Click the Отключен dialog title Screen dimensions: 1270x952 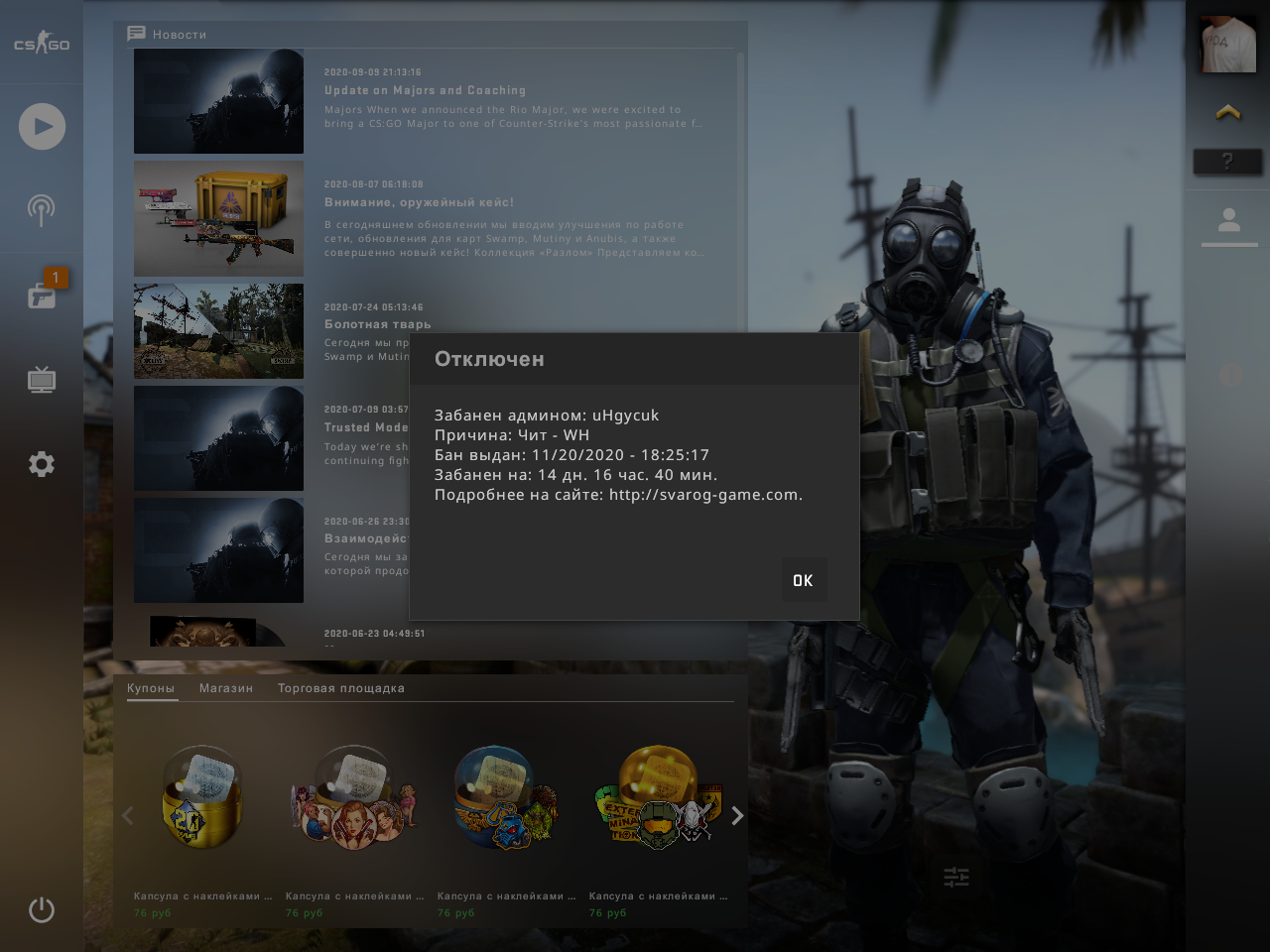tap(489, 359)
